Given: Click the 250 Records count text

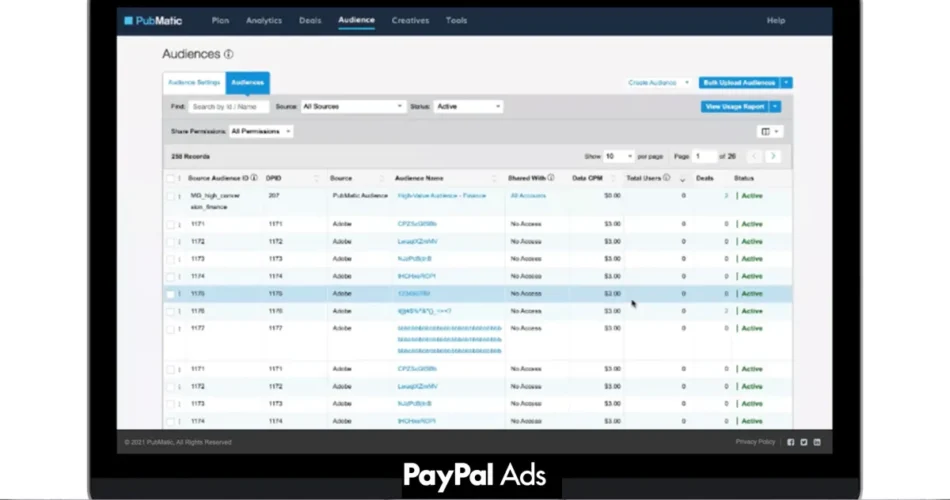Looking at the screenshot, I should (190, 157).
